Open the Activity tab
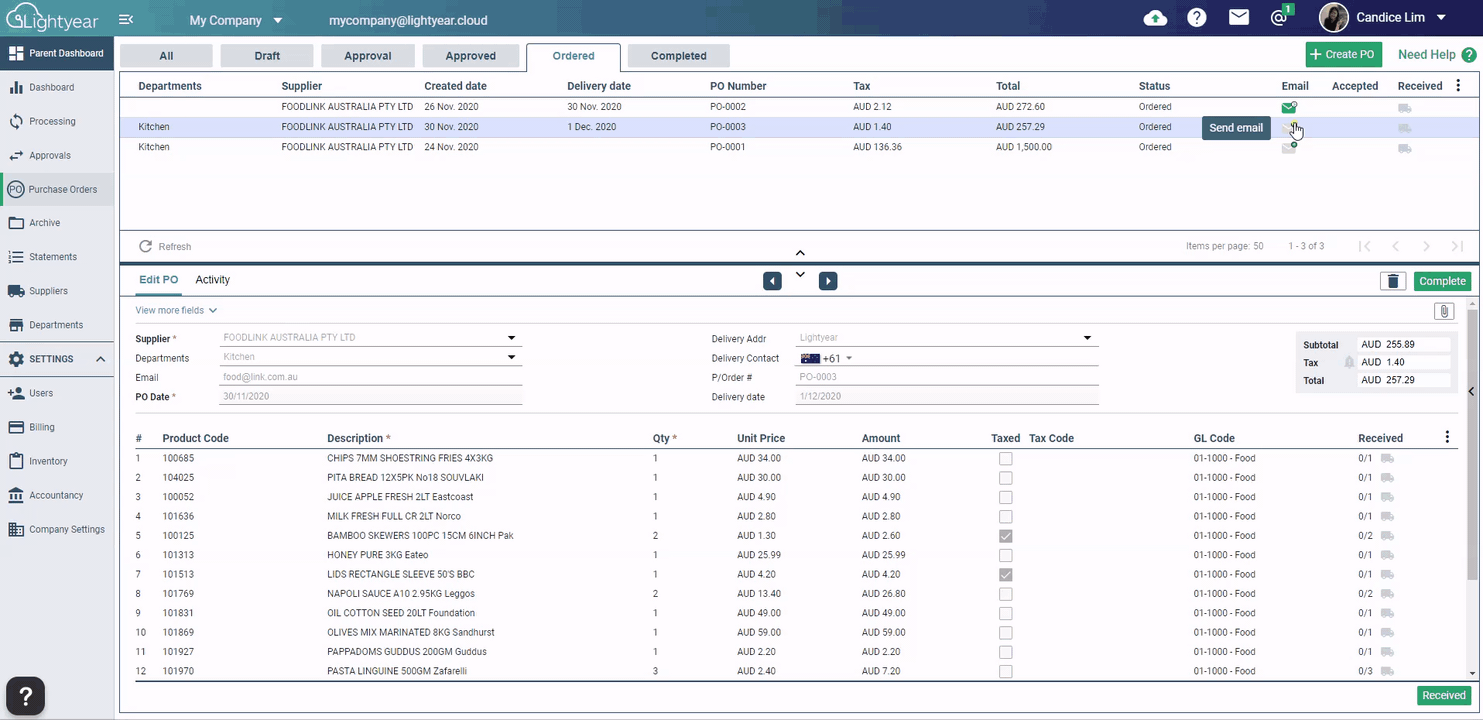The image size is (1483, 720). pyautogui.click(x=212, y=280)
